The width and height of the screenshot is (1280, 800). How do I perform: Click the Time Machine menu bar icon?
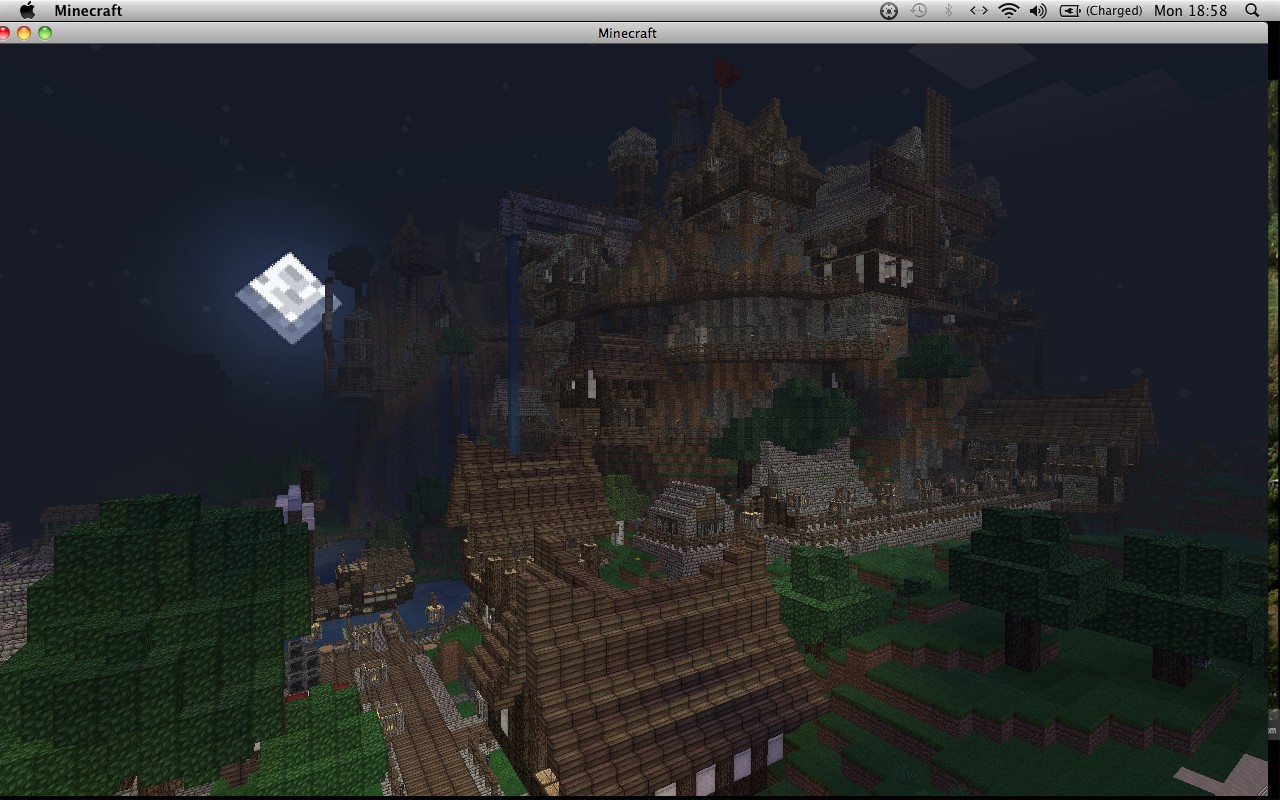[917, 10]
